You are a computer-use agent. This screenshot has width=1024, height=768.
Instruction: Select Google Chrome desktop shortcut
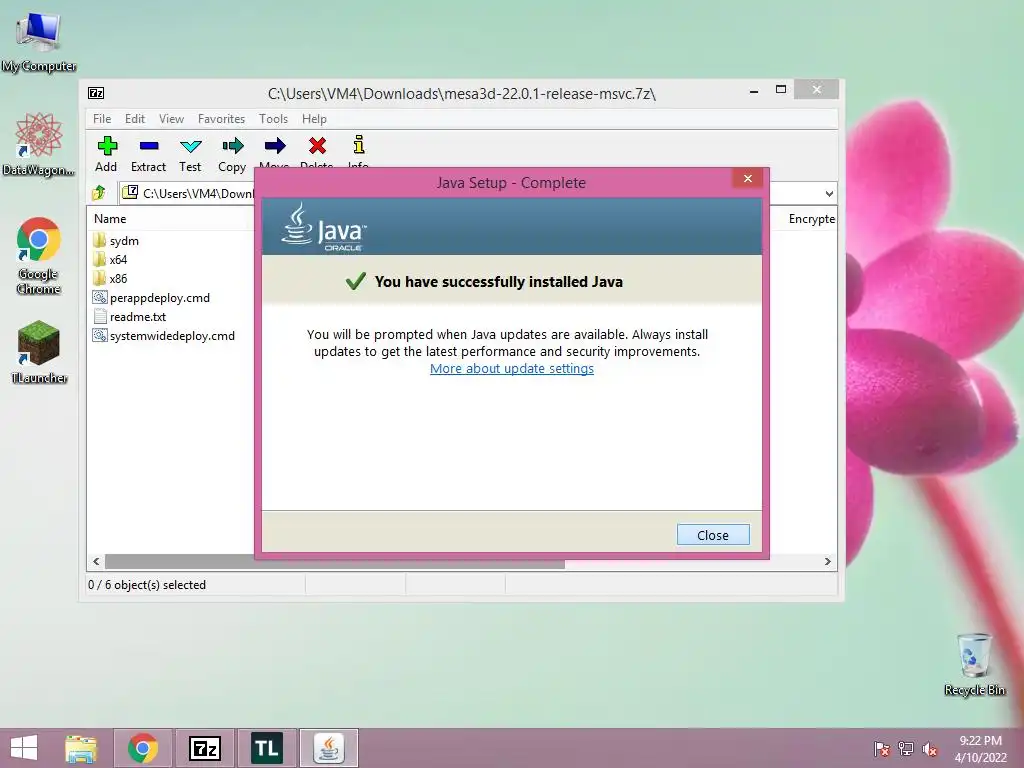tap(39, 256)
